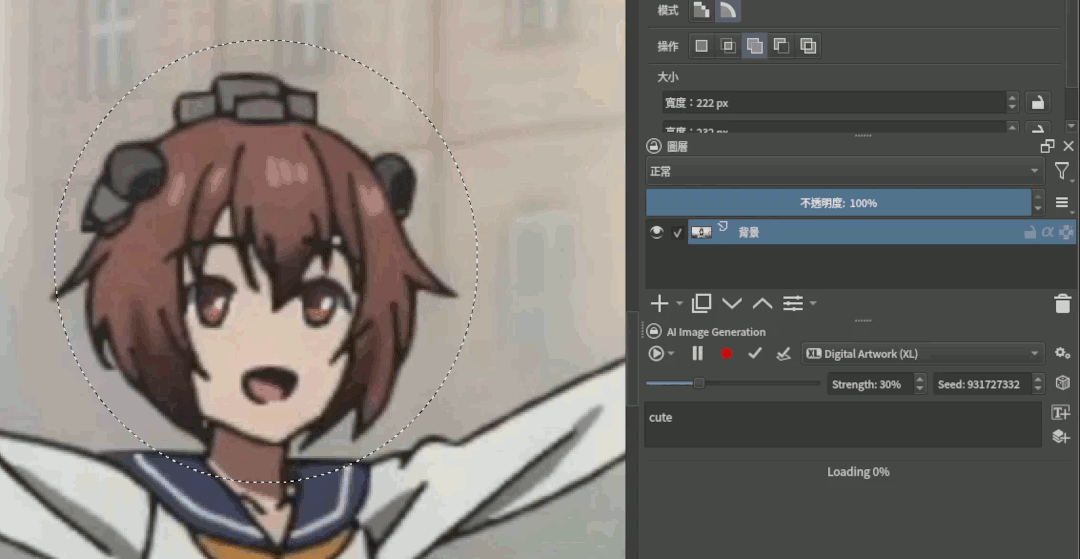Move the layer down with the arrow

click(x=732, y=303)
